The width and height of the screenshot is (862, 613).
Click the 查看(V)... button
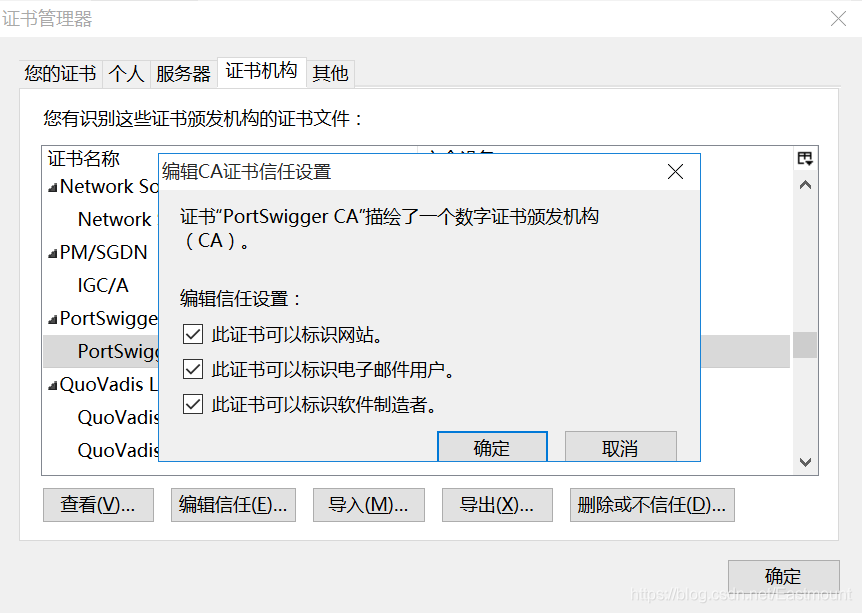point(98,505)
